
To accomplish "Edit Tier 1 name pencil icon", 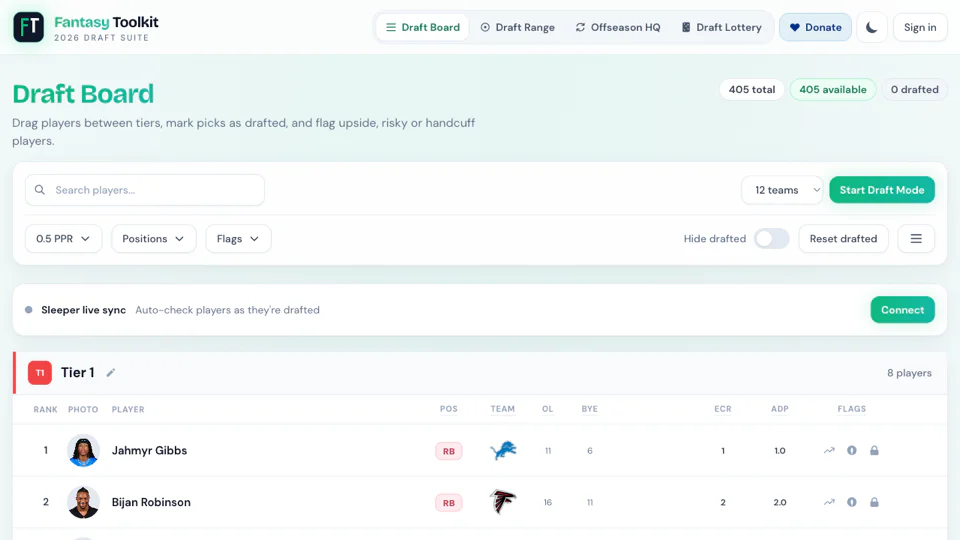I will [x=111, y=373].
